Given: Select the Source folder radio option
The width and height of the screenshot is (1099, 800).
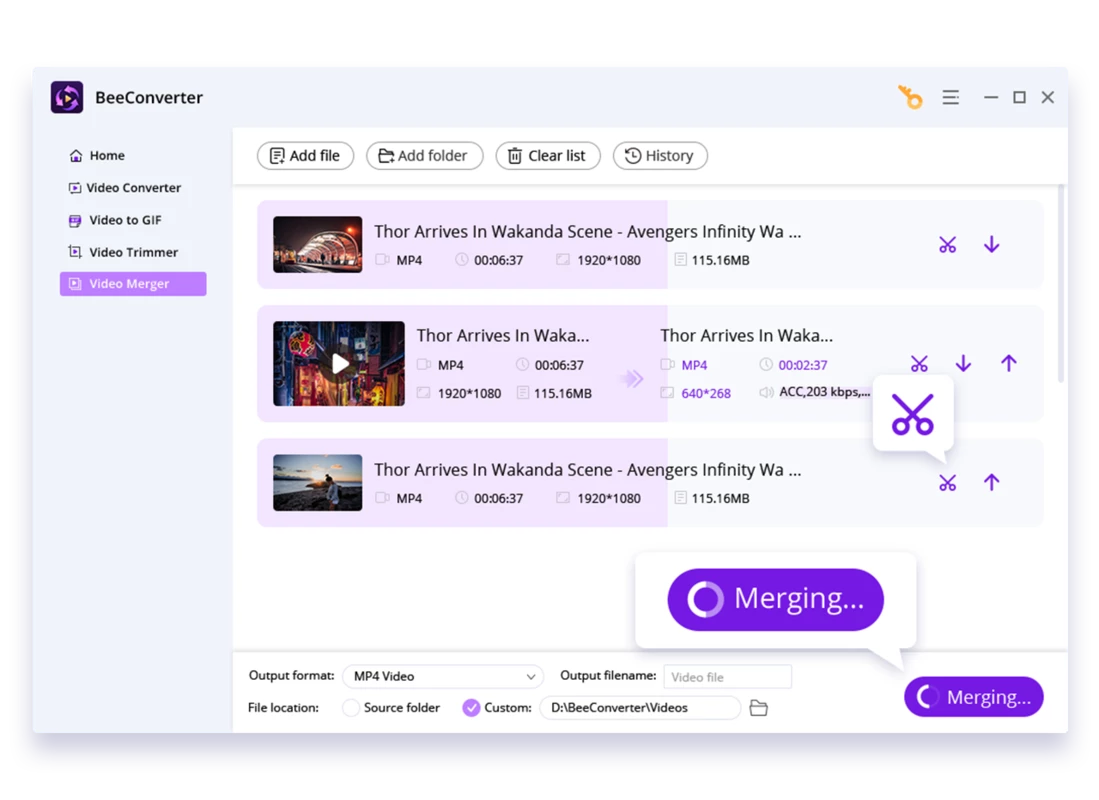Looking at the screenshot, I should click(x=351, y=707).
